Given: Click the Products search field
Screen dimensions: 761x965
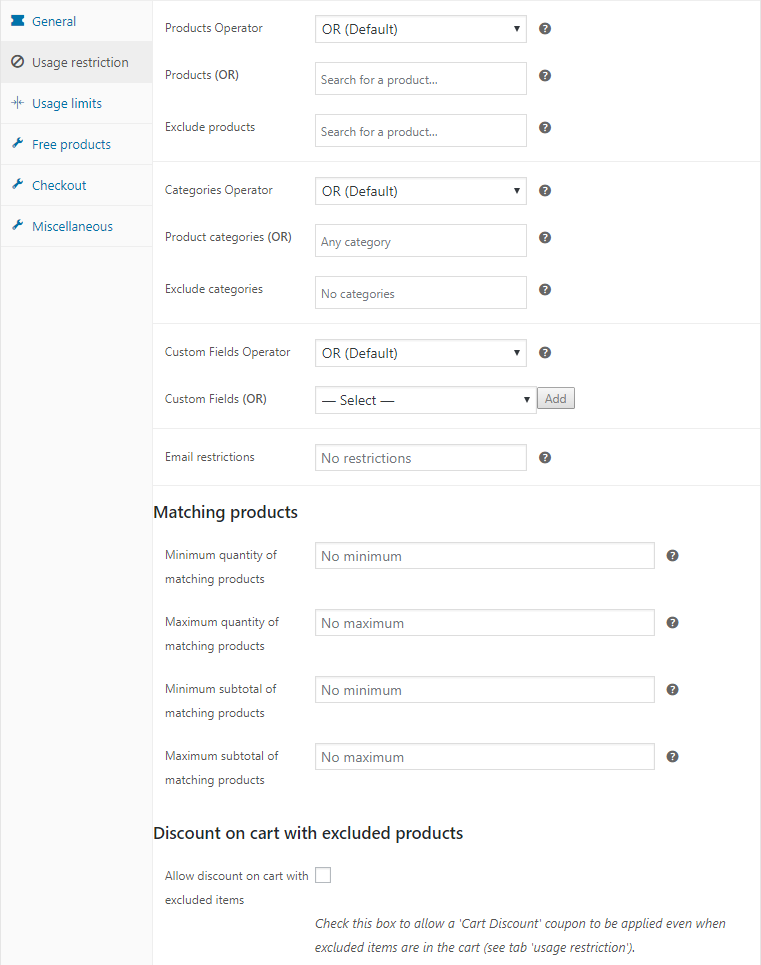Looking at the screenshot, I should click(420, 78).
